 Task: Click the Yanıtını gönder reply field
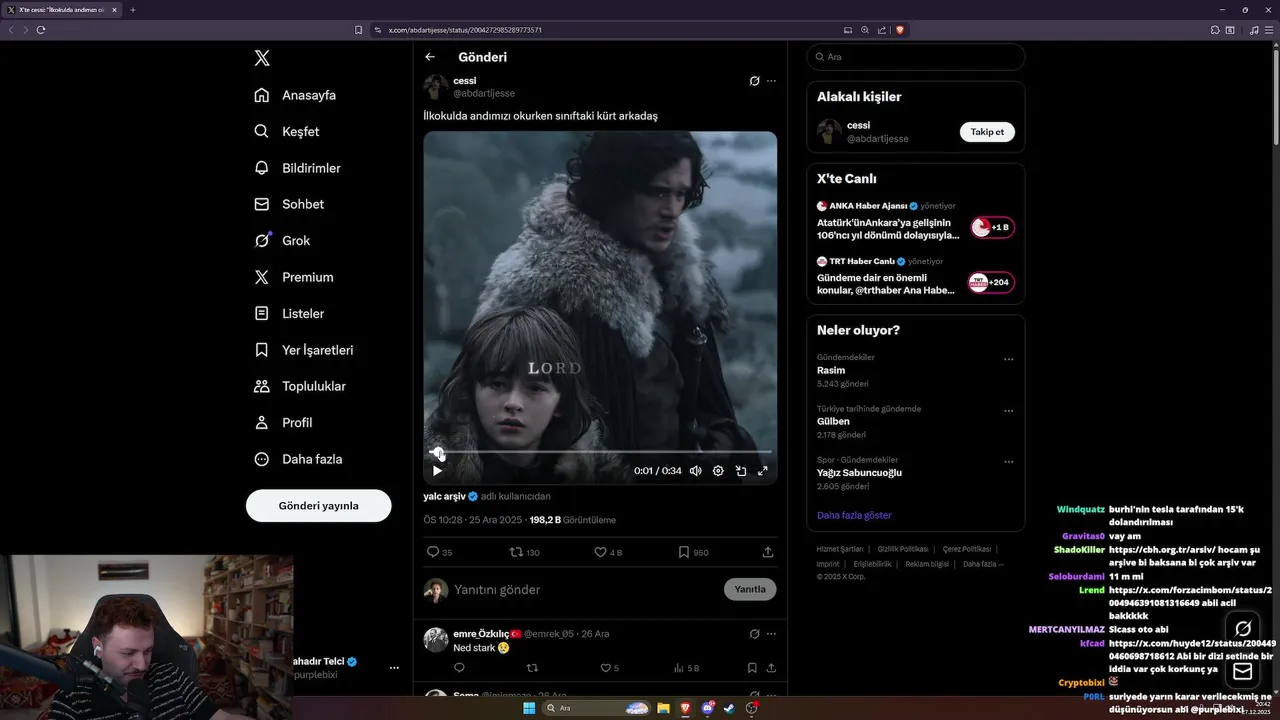click(585, 590)
